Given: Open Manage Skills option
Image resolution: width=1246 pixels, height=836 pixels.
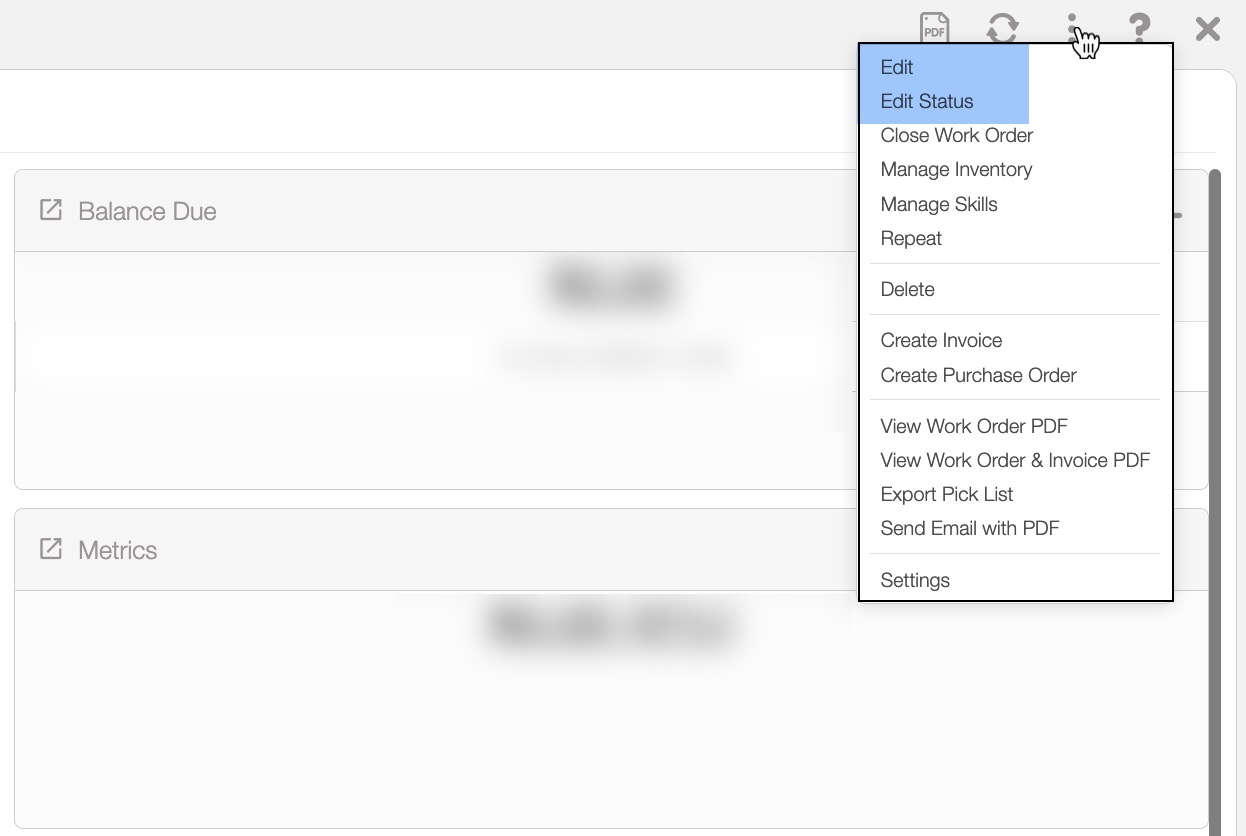Looking at the screenshot, I should (939, 204).
